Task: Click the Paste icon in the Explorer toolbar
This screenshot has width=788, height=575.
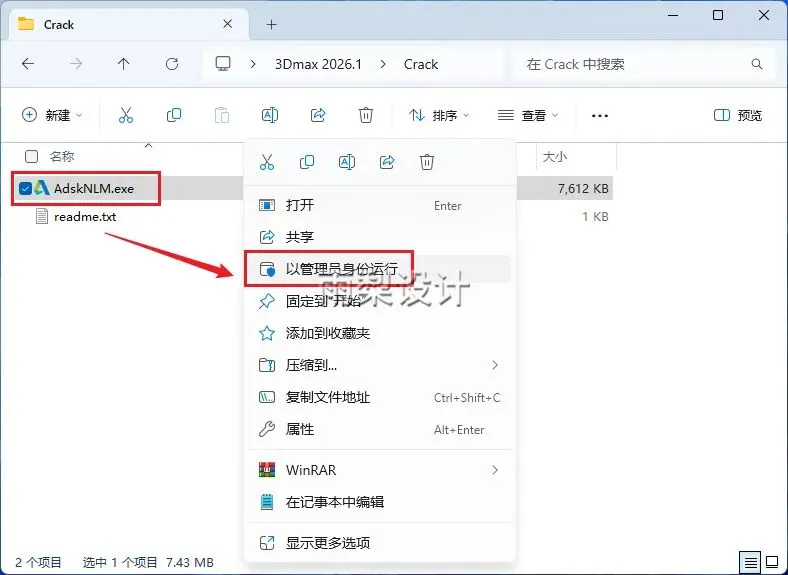Action: click(222, 115)
